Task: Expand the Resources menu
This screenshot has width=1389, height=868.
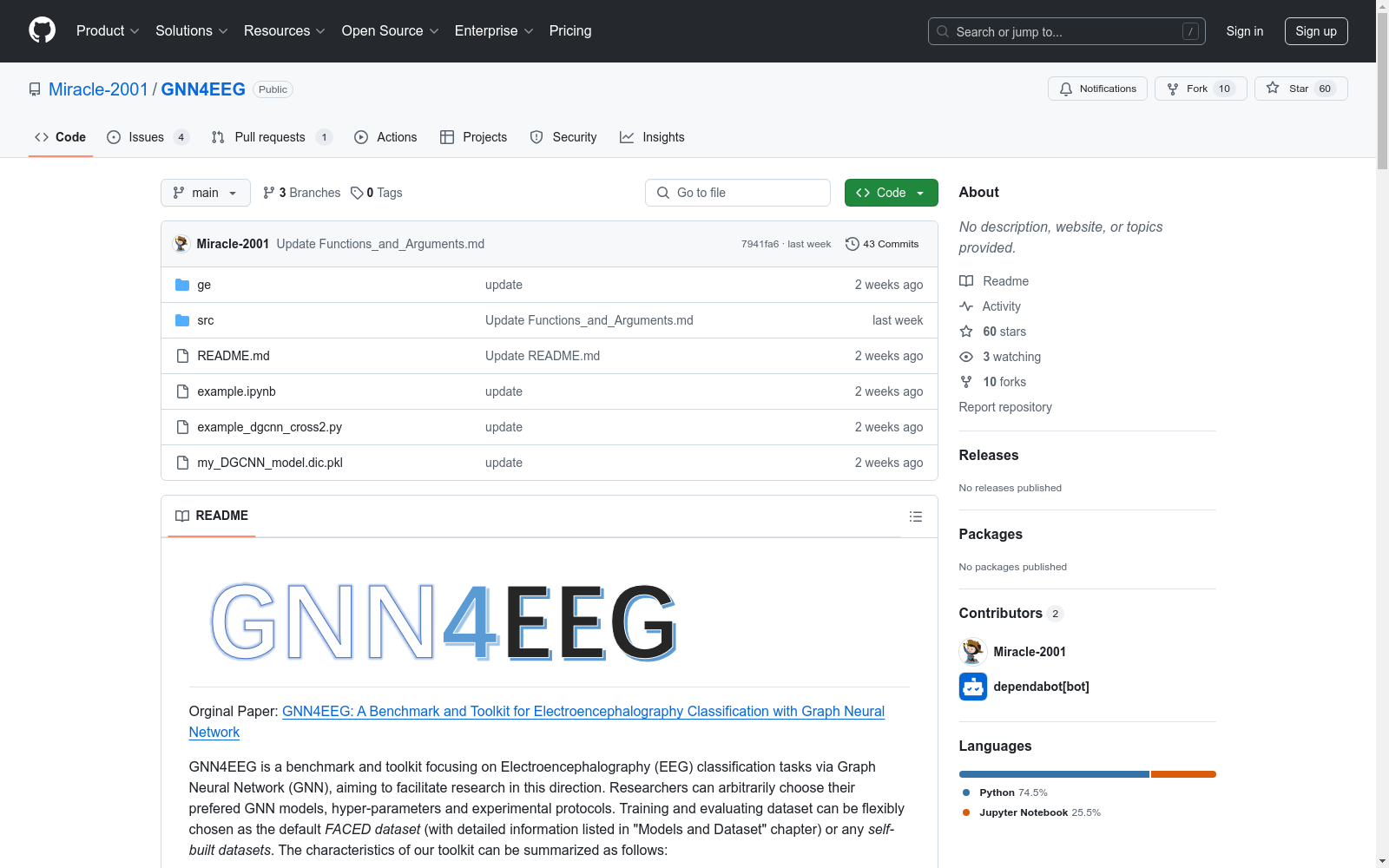Action: pyautogui.click(x=285, y=30)
